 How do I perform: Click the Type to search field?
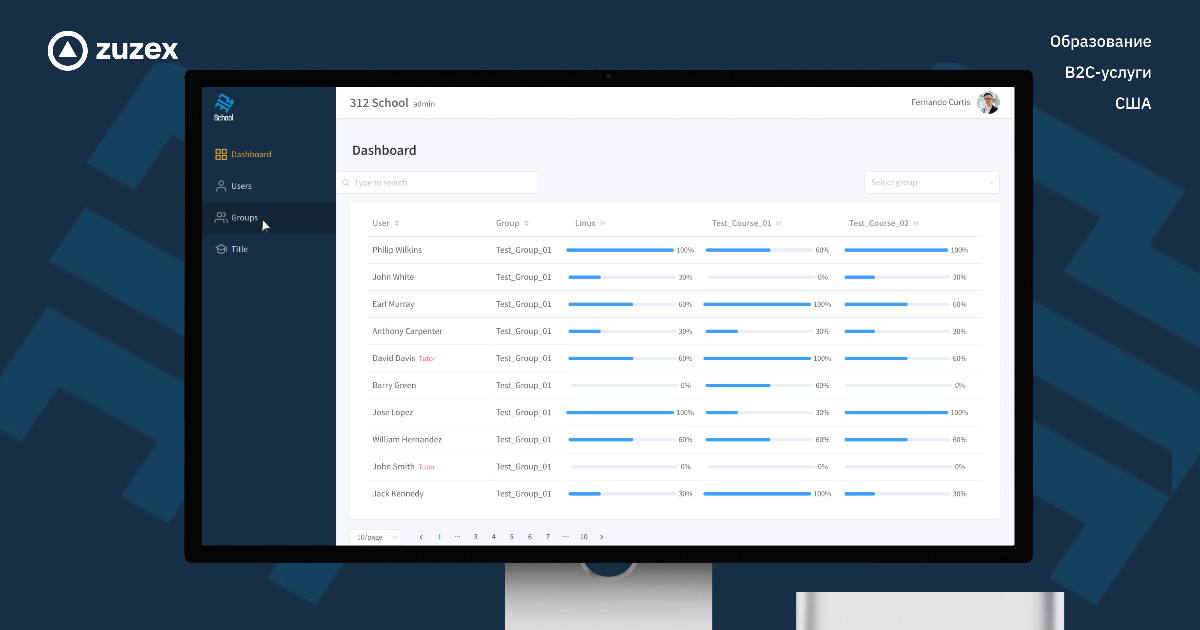[x=440, y=183]
